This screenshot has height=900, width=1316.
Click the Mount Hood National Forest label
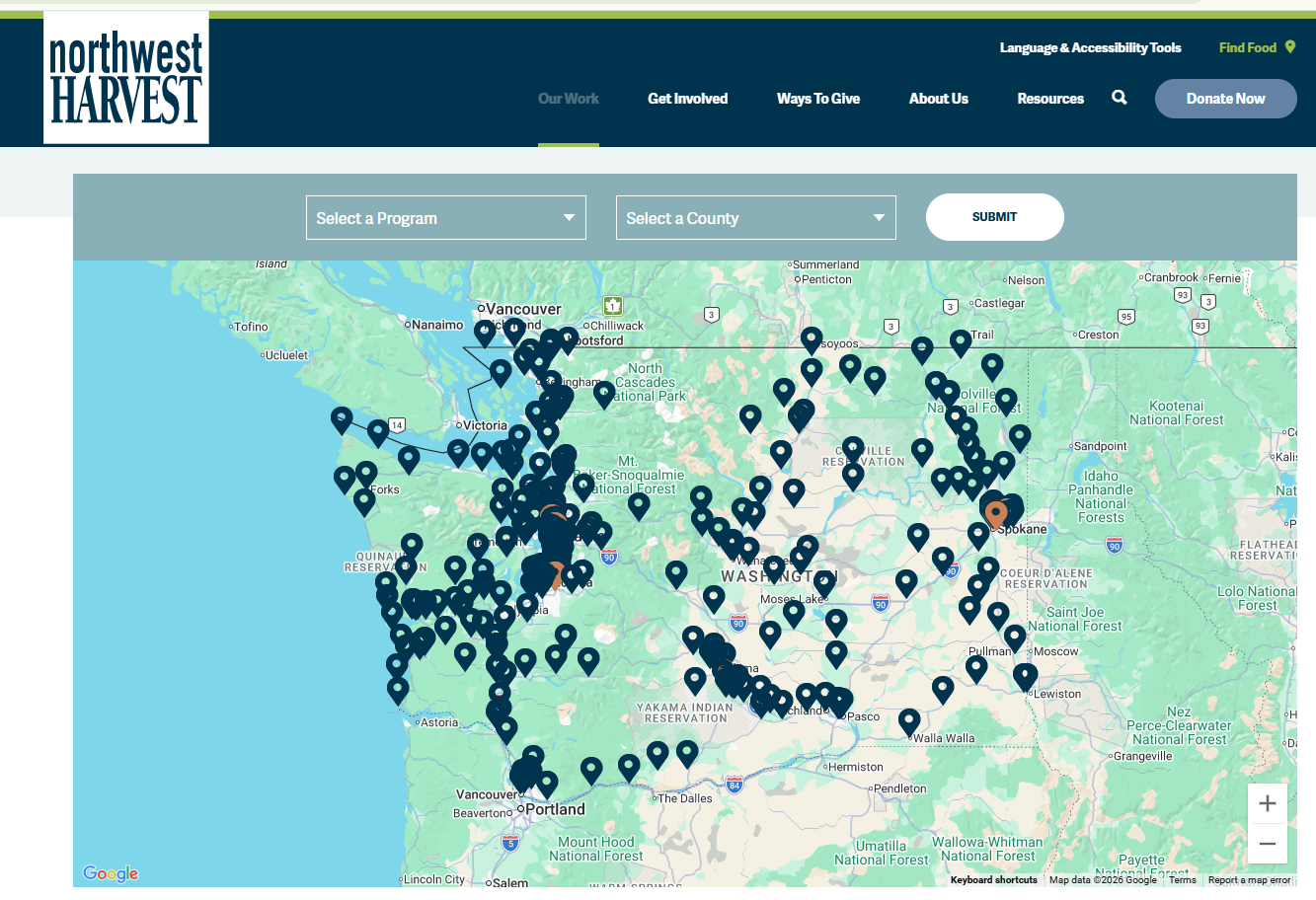595,849
